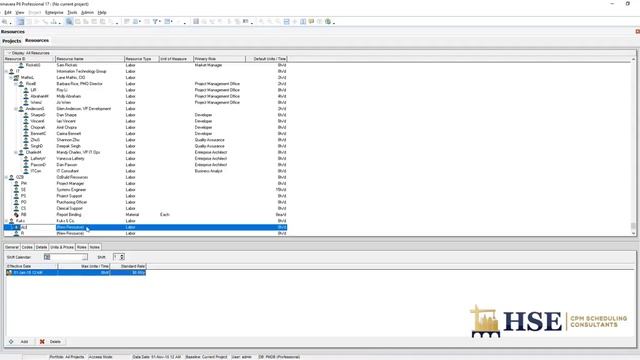
Task: Collapse the AndersonG branch
Action: 16,109
